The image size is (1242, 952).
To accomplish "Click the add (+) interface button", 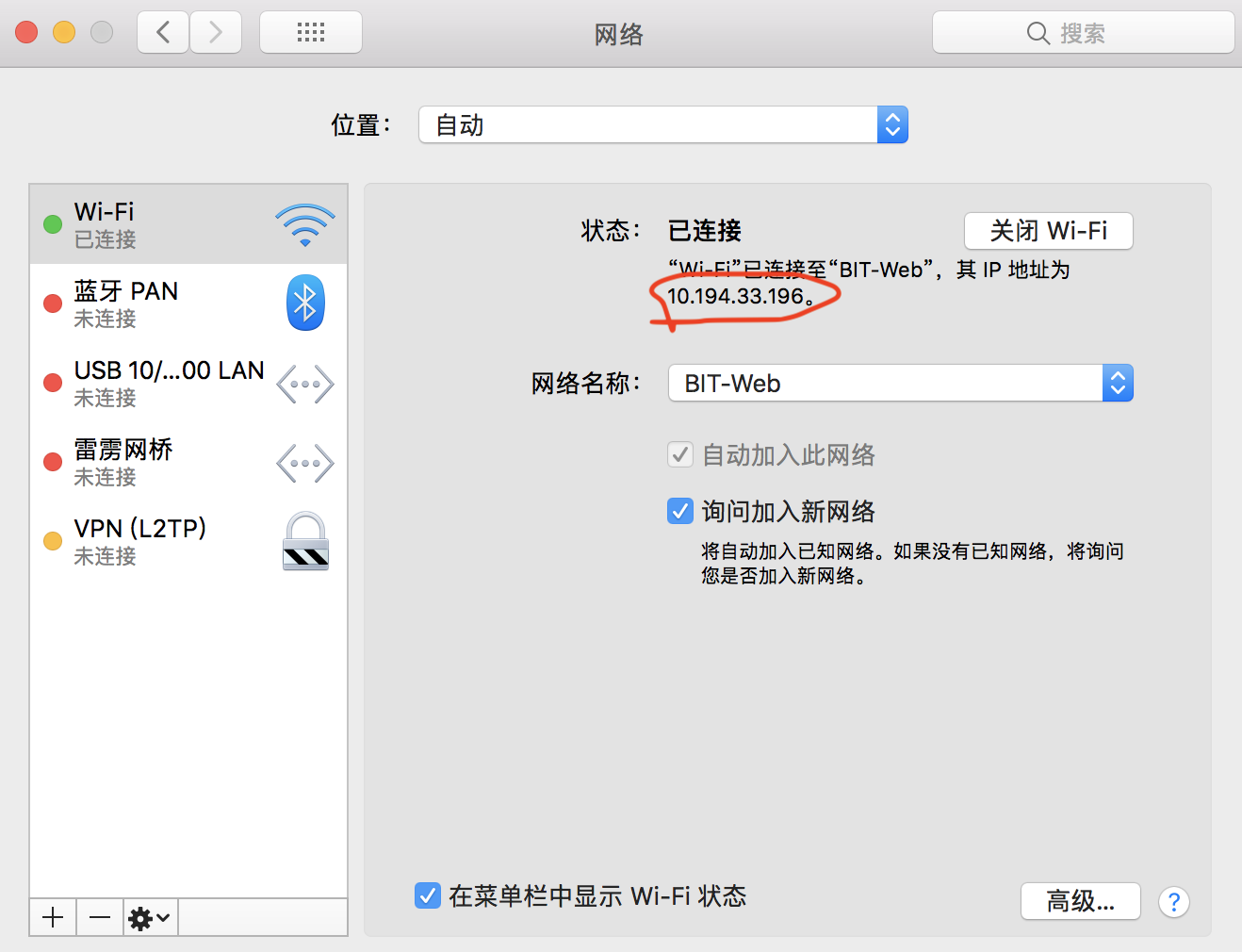I will 52,916.
